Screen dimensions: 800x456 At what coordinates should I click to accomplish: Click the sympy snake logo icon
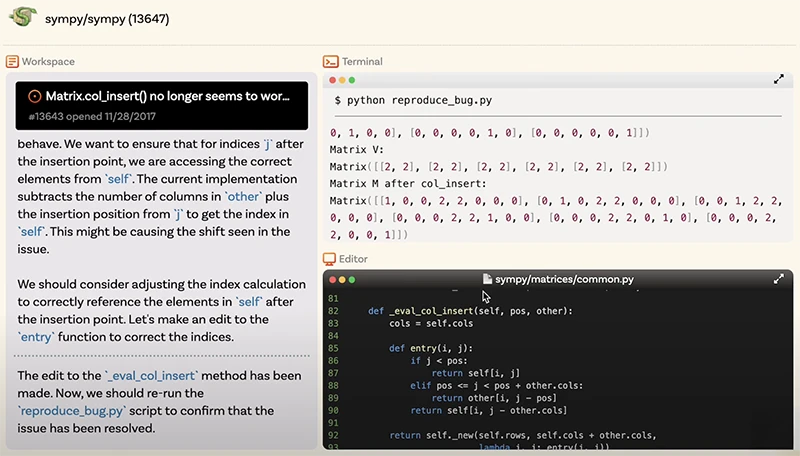tap(22, 17)
